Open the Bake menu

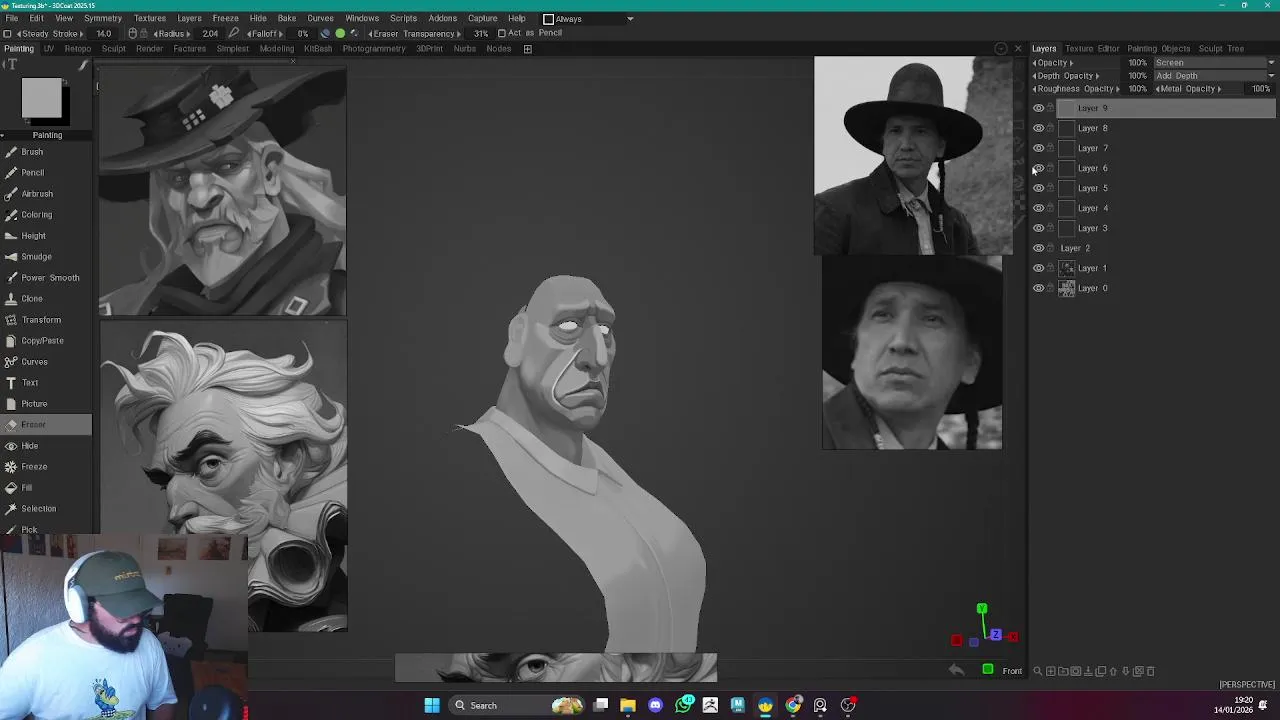pyautogui.click(x=286, y=18)
